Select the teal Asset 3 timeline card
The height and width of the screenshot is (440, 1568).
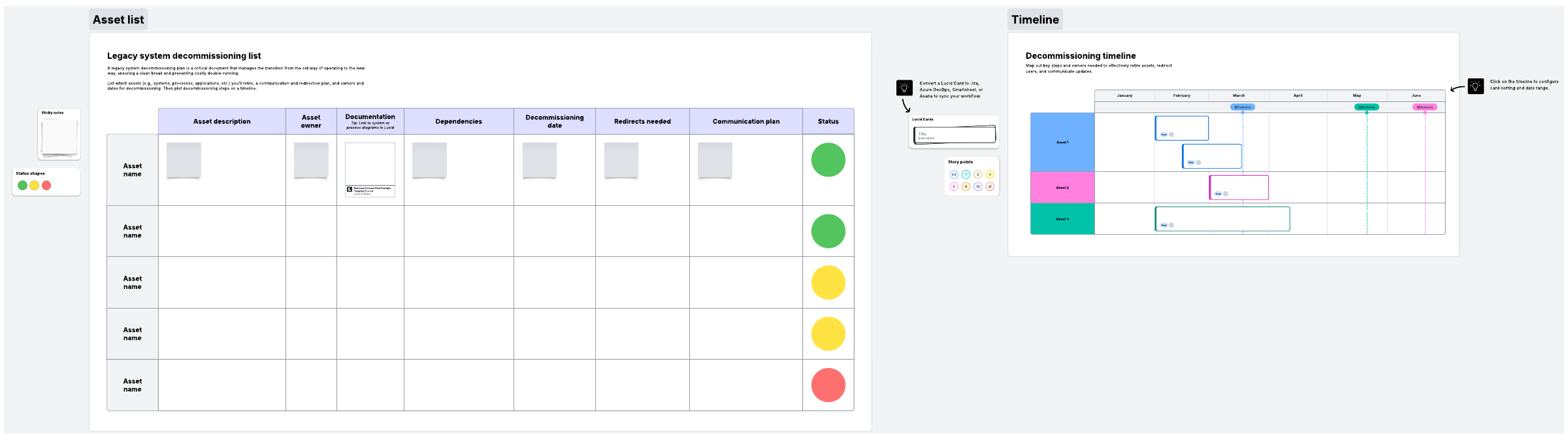(1222, 218)
